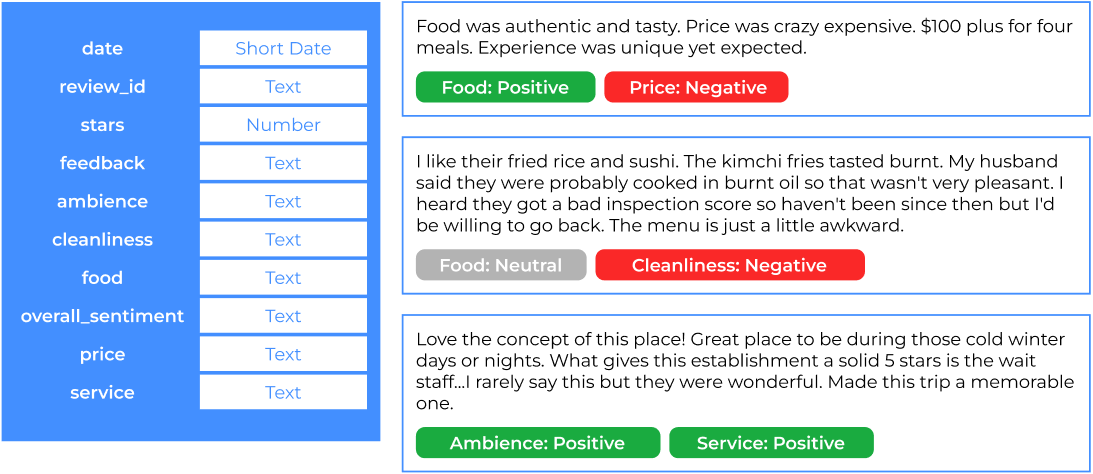The image size is (1093, 474).
Task: Open the review praising the wait staff
Action: 744,371
